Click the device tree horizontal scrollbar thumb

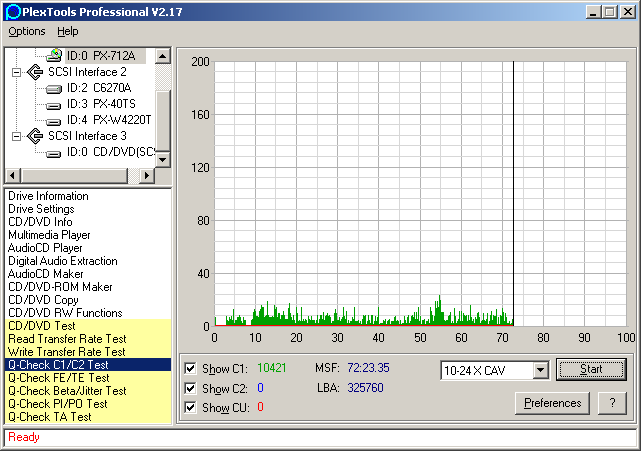click(x=74, y=176)
